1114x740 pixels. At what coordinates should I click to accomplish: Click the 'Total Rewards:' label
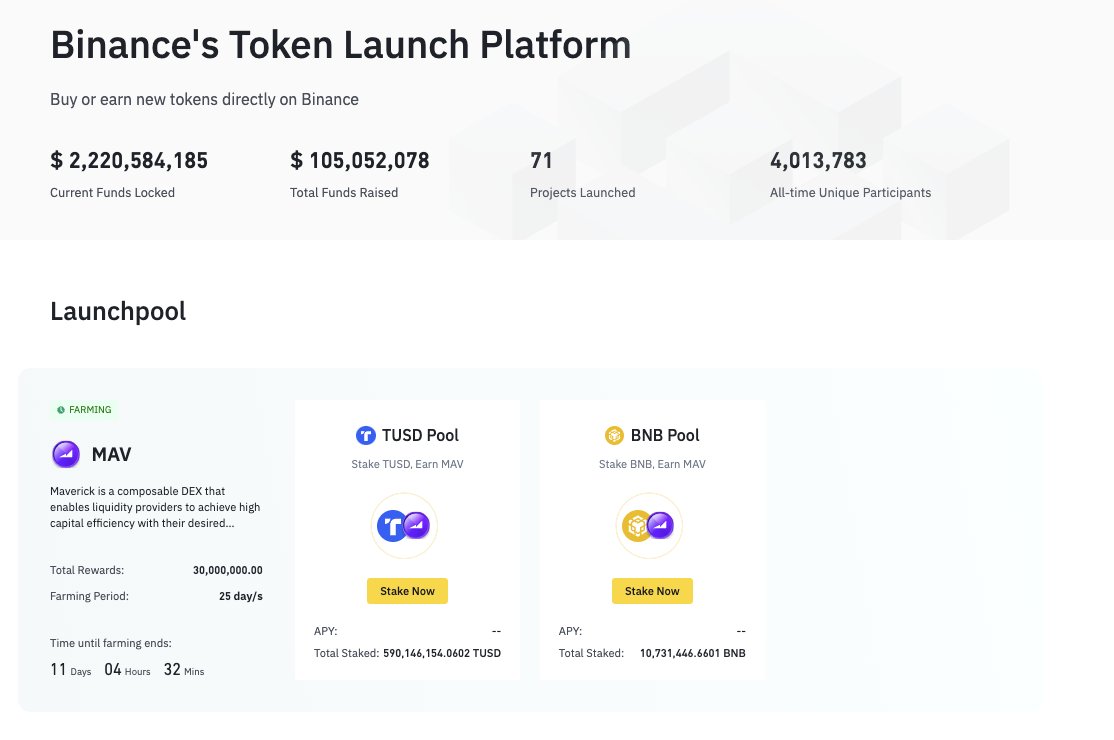pos(87,570)
